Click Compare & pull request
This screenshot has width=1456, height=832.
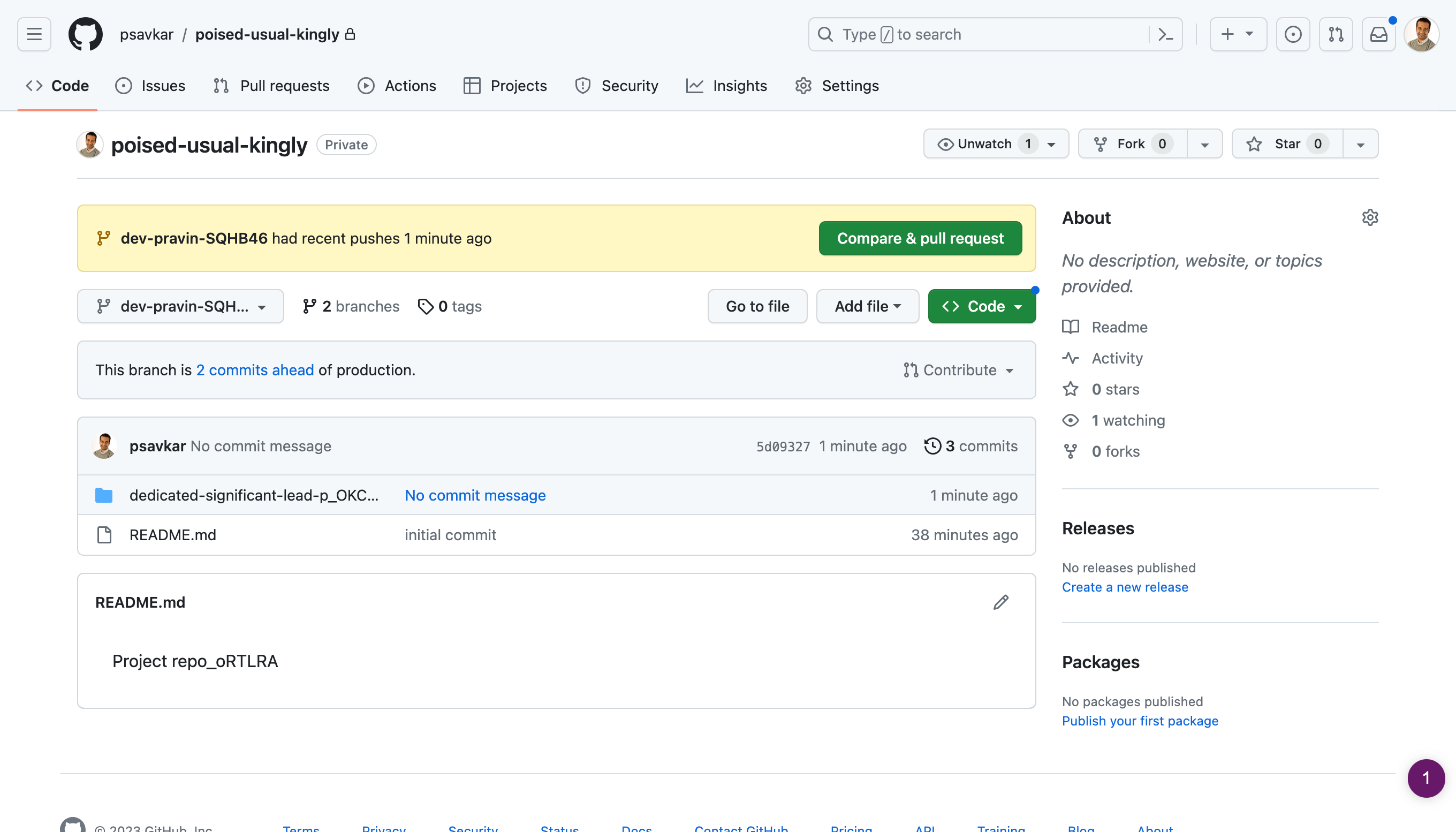coord(919,238)
